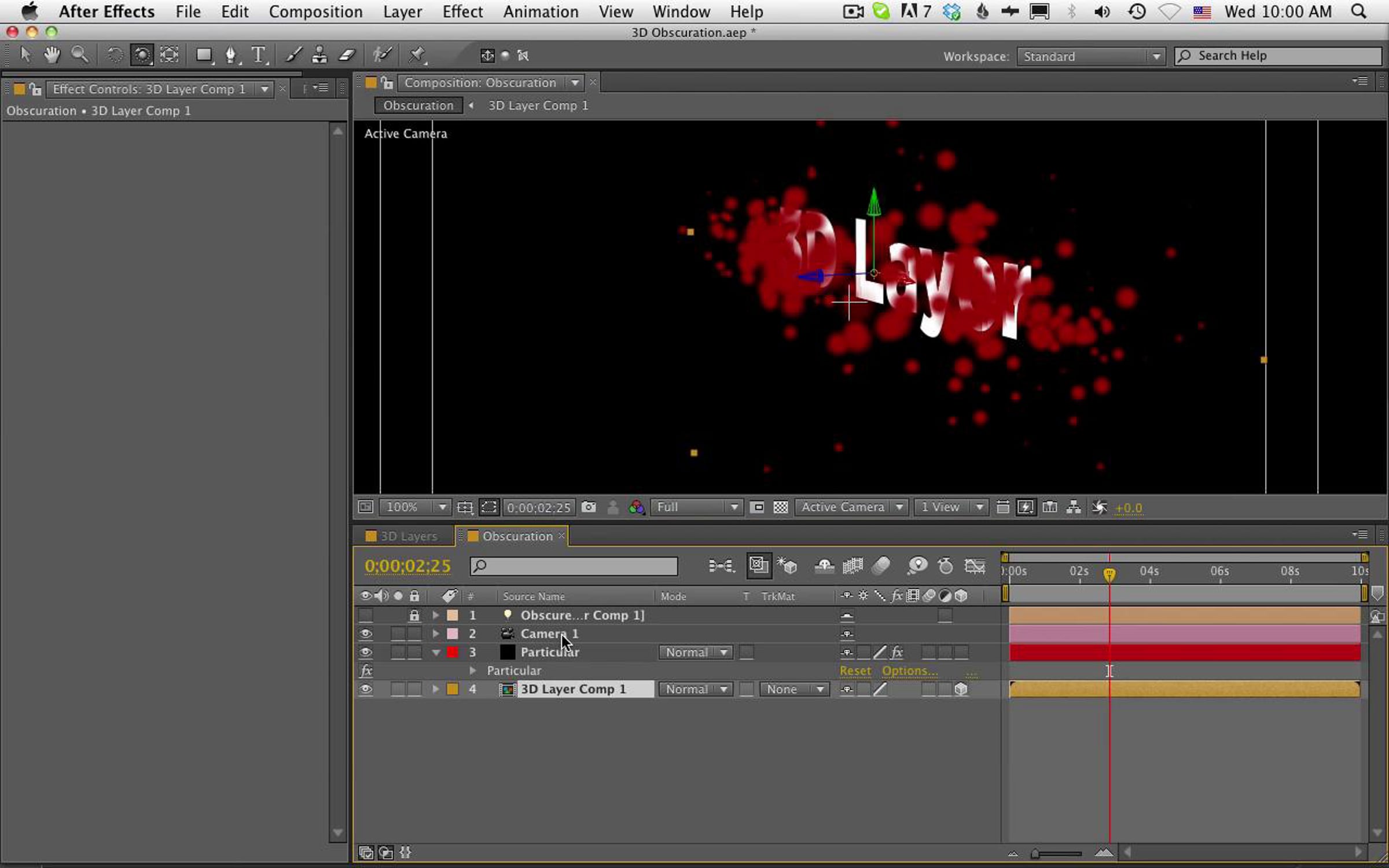Open the Layer menu
The width and height of the screenshot is (1389, 868).
click(x=402, y=12)
